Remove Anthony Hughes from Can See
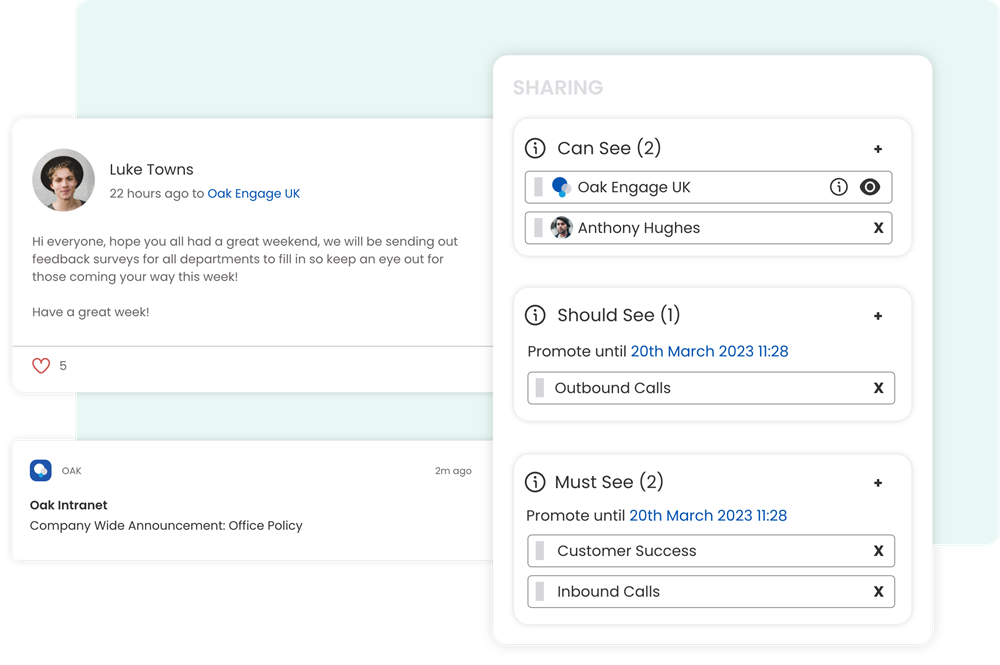The image size is (1000, 665). click(878, 228)
